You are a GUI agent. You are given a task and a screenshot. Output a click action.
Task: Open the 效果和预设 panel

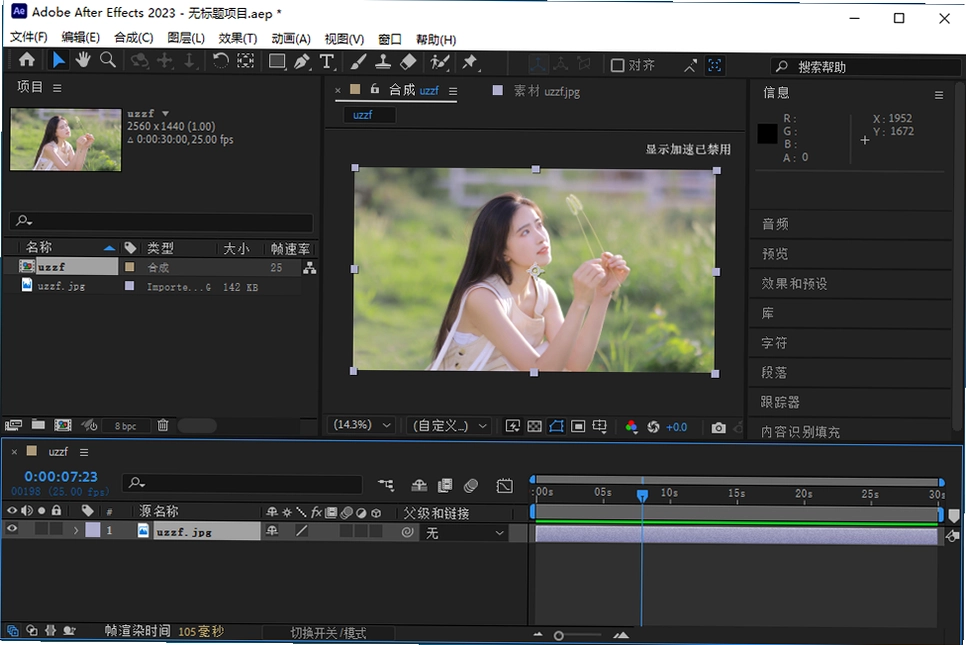(794, 283)
